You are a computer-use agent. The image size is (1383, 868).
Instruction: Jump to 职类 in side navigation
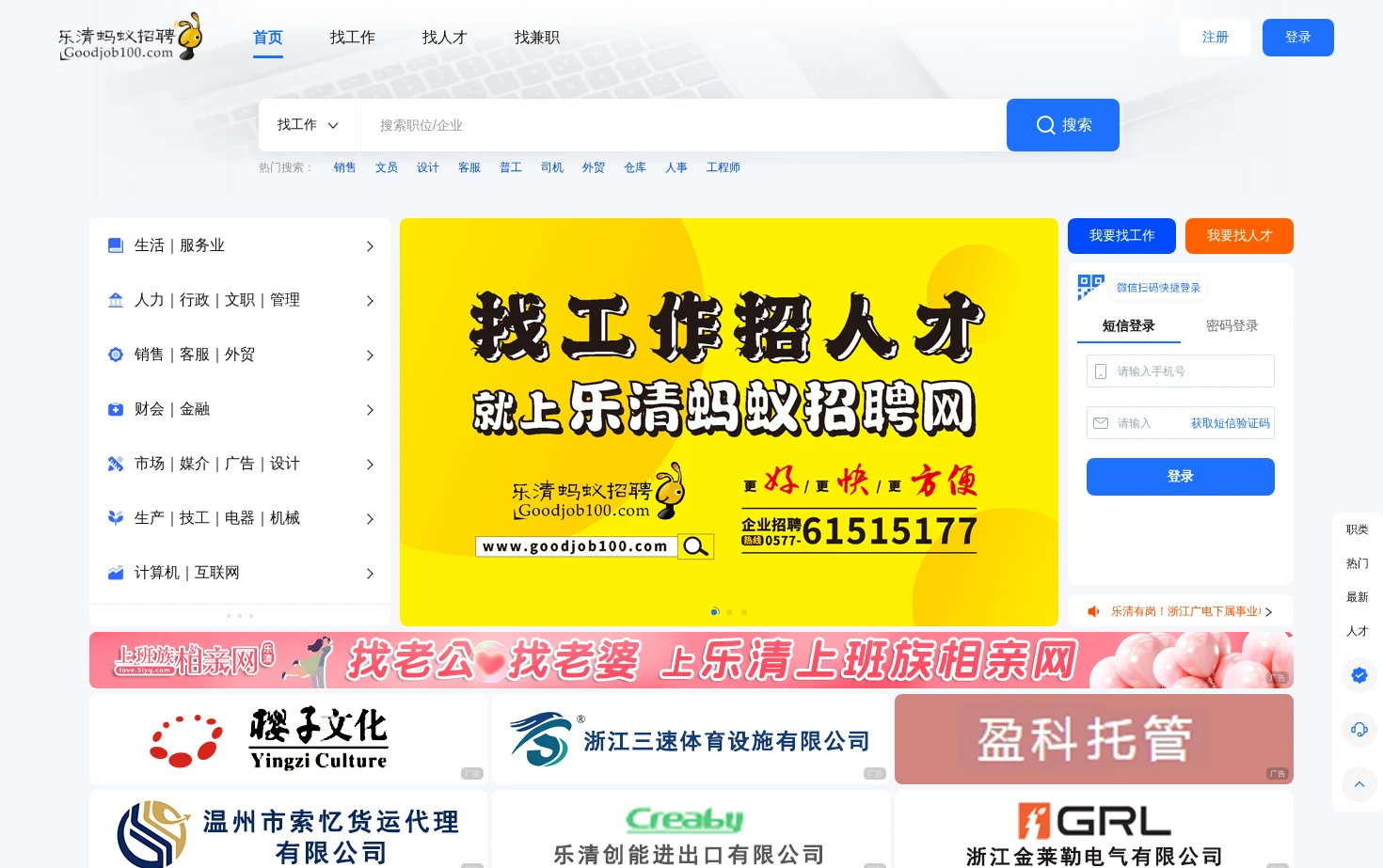(x=1358, y=530)
